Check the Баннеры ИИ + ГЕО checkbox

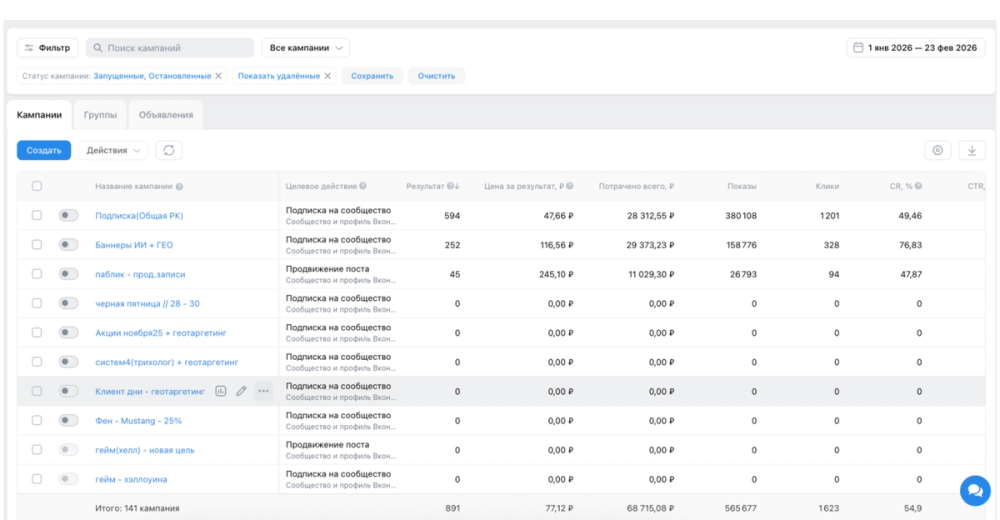[37, 245]
